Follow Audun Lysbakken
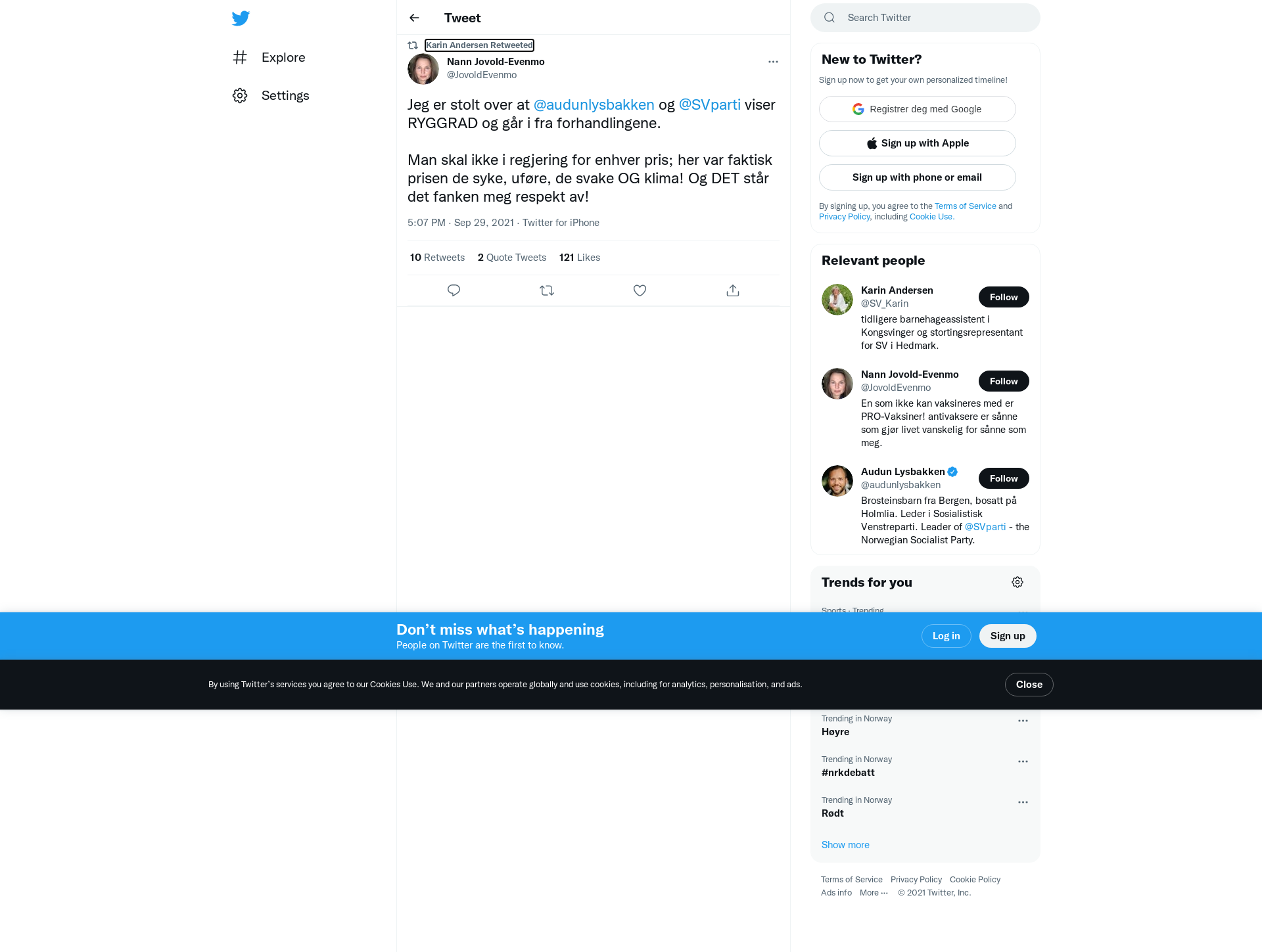This screenshot has width=1262, height=952. point(1004,478)
